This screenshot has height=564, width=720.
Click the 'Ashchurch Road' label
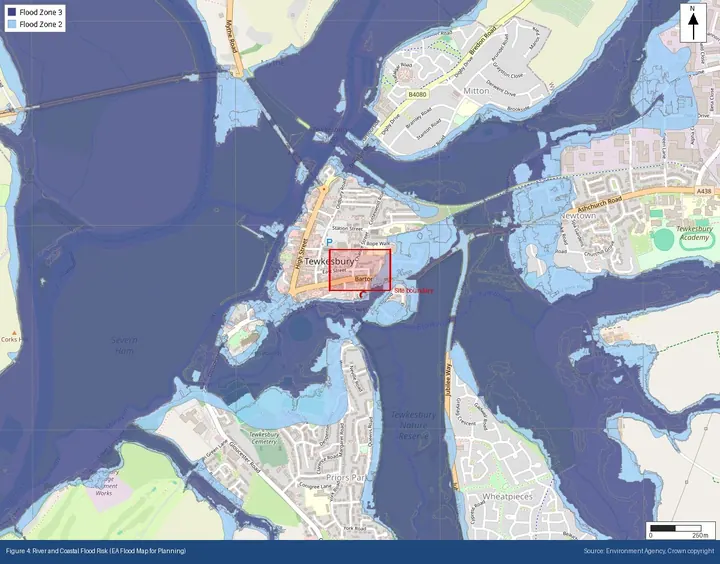point(599,204)
